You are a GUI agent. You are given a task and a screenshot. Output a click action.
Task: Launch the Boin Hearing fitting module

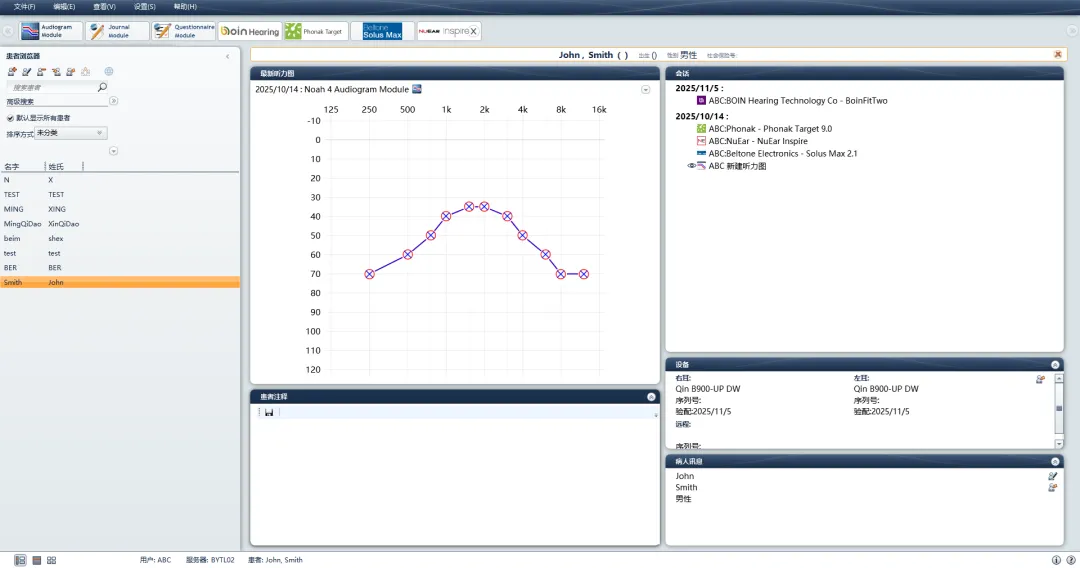click(x=250, y=31)
